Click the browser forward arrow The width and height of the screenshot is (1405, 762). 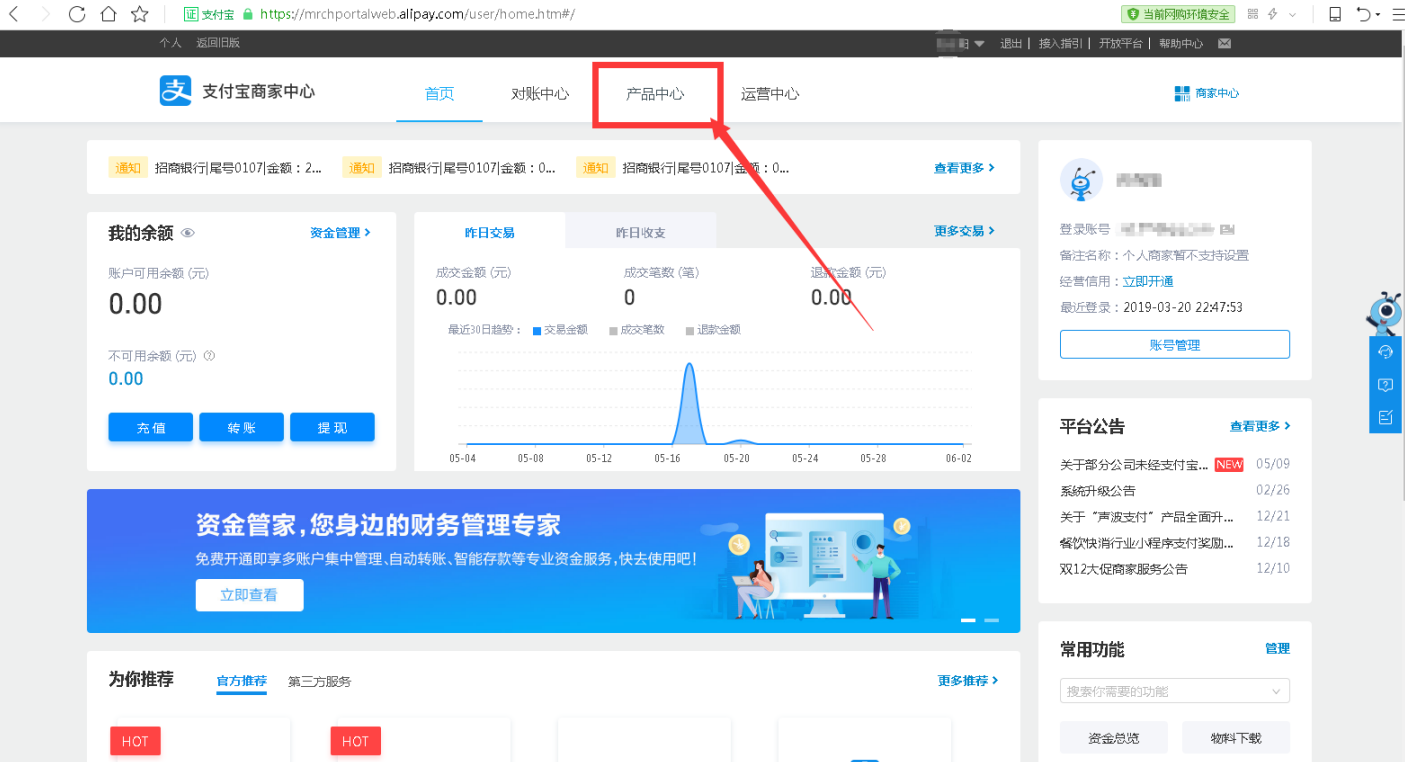point(43,14)
